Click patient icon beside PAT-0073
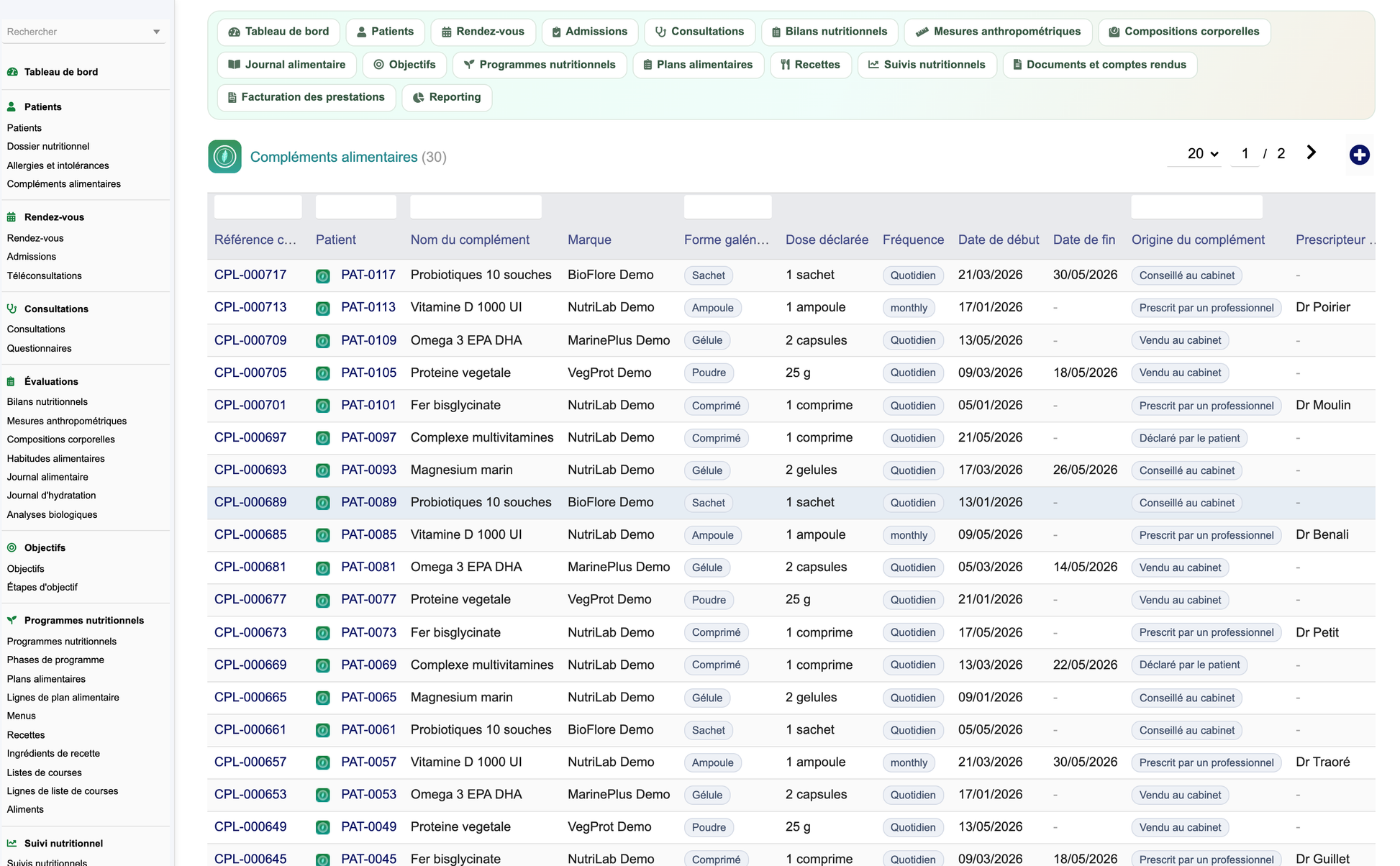The image size is (1400, 866). (x=323, y=633)
